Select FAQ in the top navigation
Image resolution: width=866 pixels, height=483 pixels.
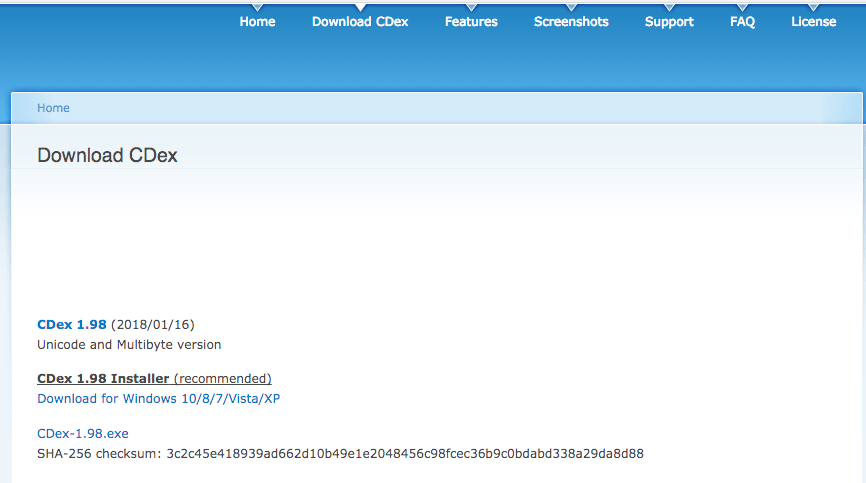tap(742, 22)
